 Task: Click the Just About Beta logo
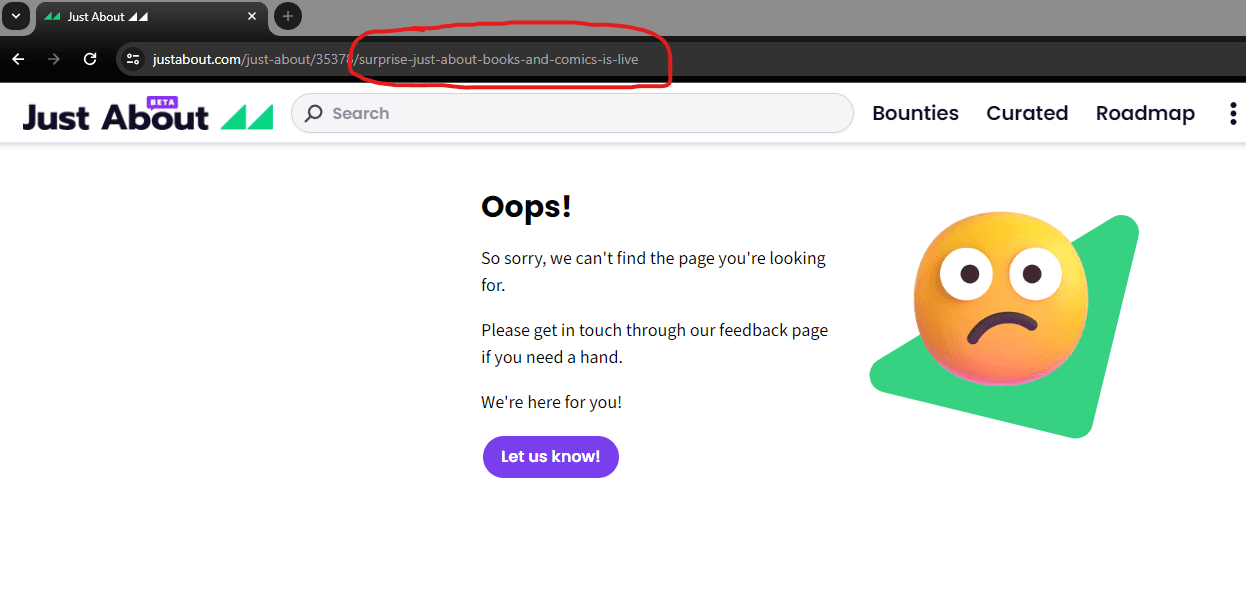[148, 114]
